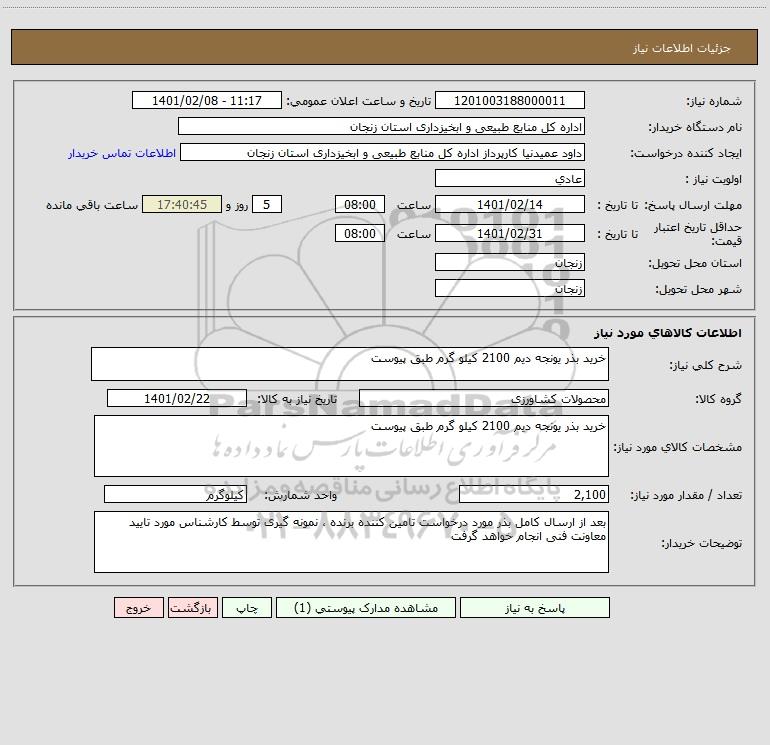Click the price validity time 08:00 field
The width and height of the screenshot is (770, 745).
[x=359, y=233]
